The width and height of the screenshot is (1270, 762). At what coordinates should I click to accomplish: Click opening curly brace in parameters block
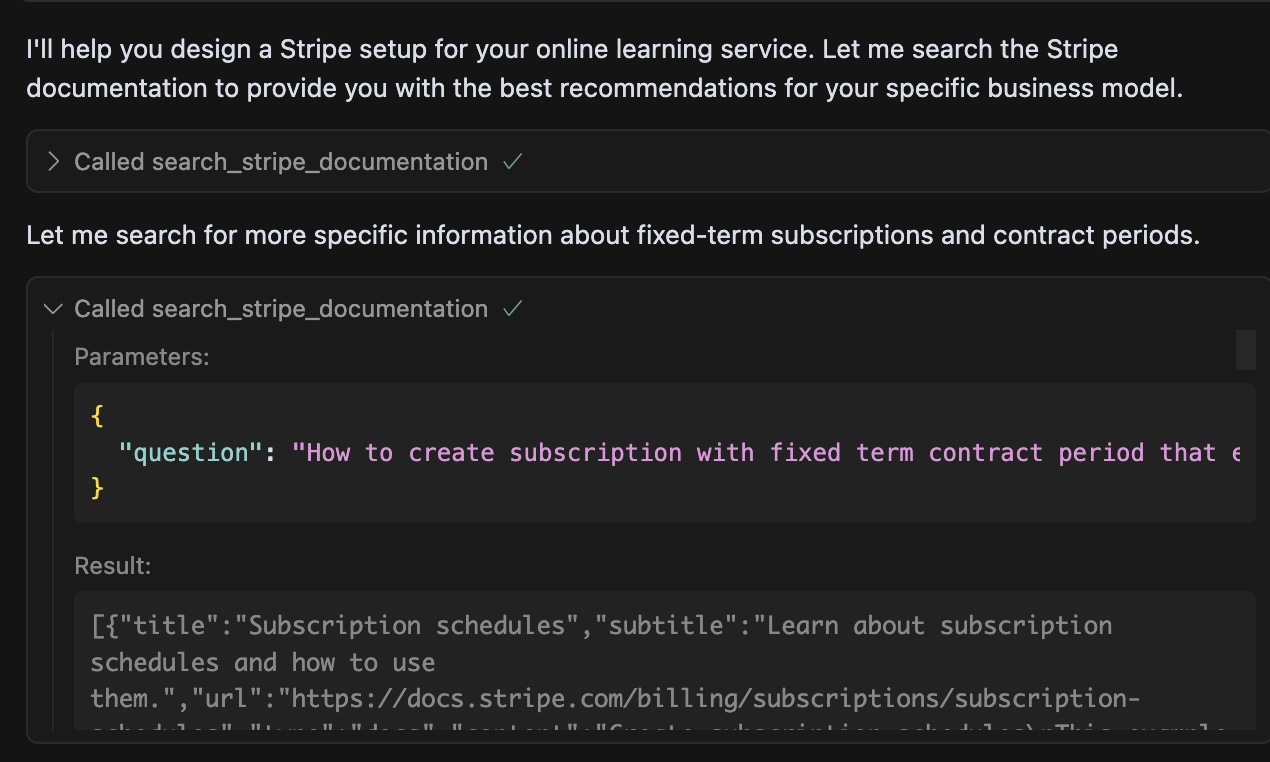[97, 416]
